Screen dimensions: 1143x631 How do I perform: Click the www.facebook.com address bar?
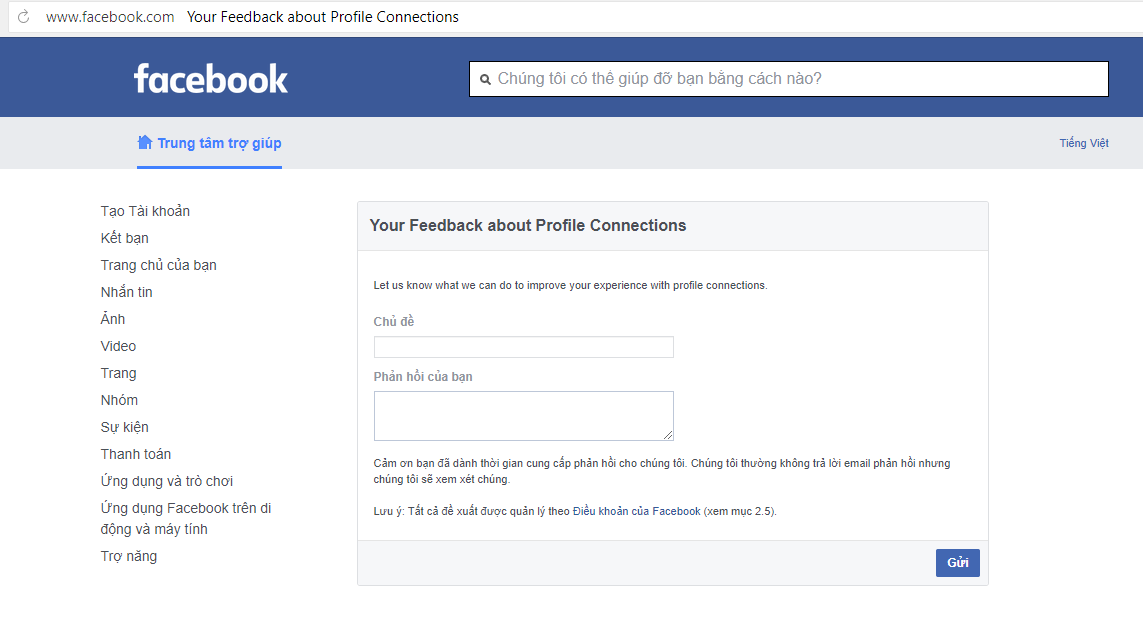coord(110,17)
